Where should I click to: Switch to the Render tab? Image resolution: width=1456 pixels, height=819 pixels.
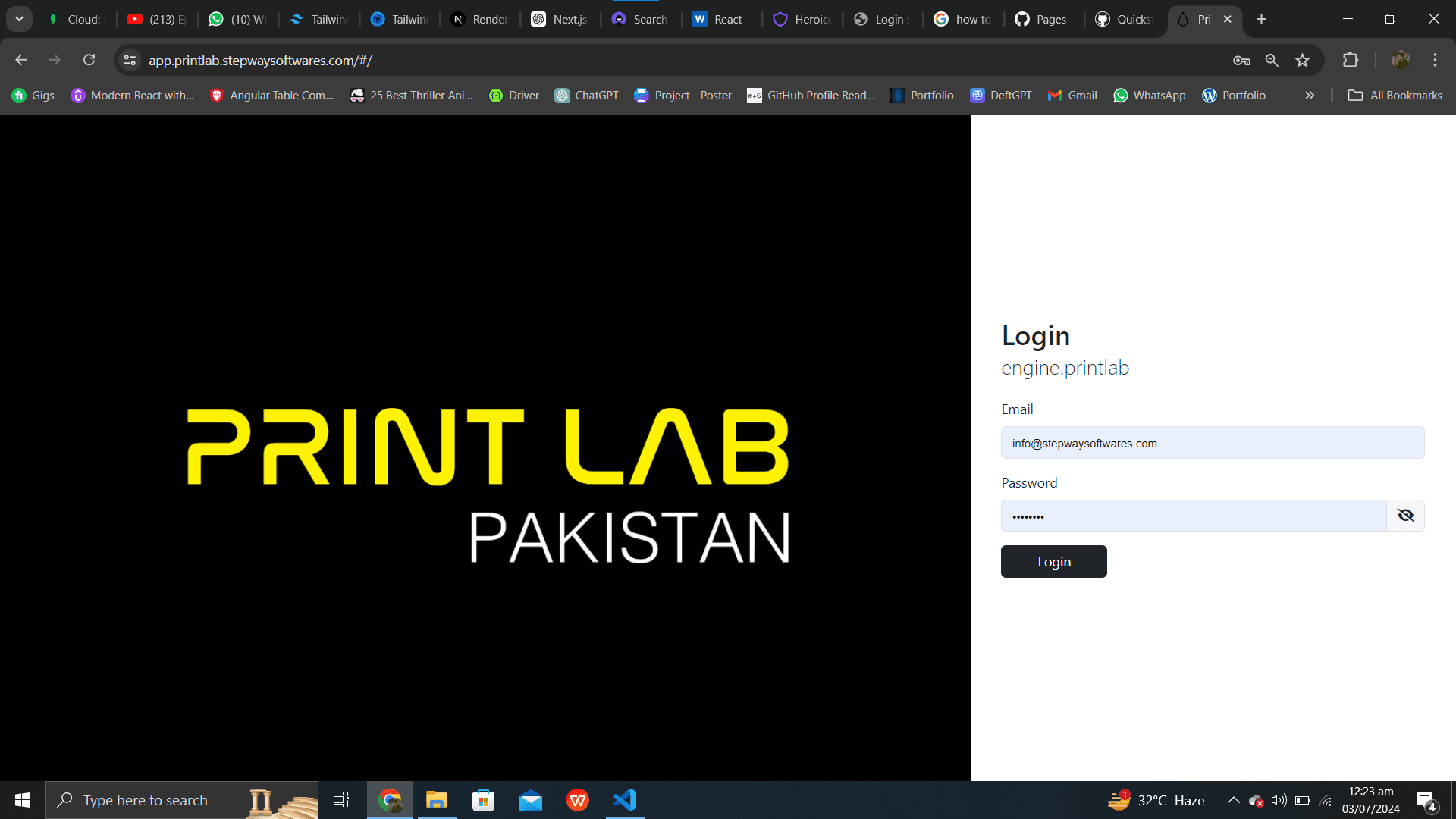pos(481,19)
